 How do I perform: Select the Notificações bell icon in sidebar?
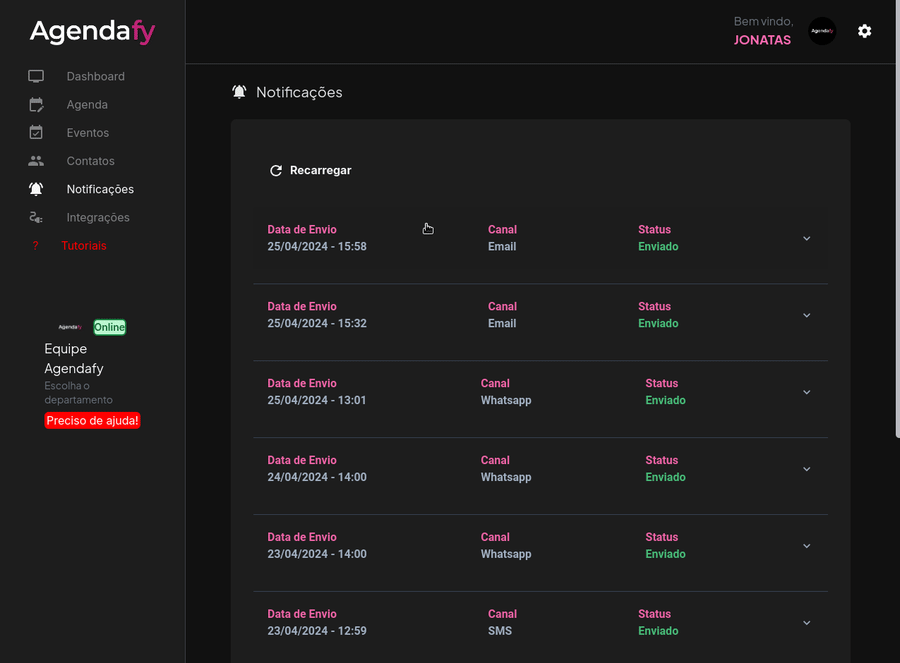[36, 188]
